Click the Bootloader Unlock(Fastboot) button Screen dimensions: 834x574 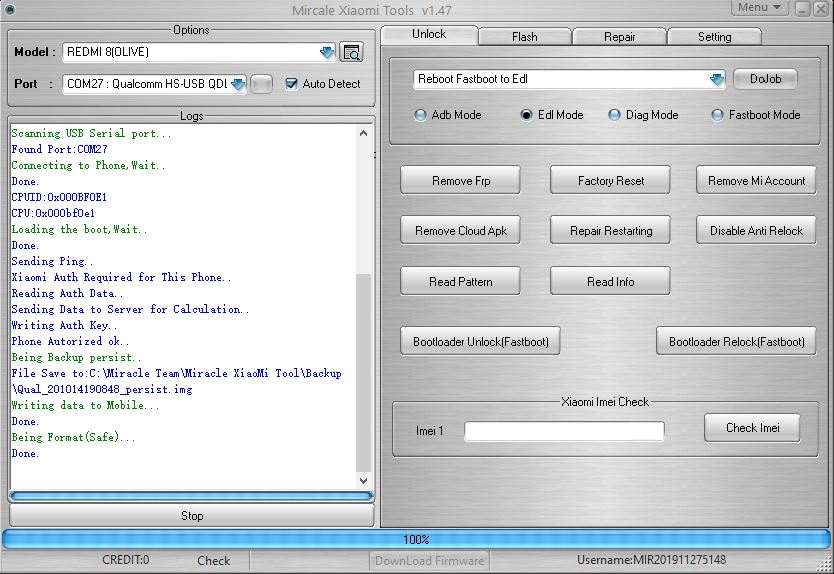pyautogui.click(x=480, y=341)
